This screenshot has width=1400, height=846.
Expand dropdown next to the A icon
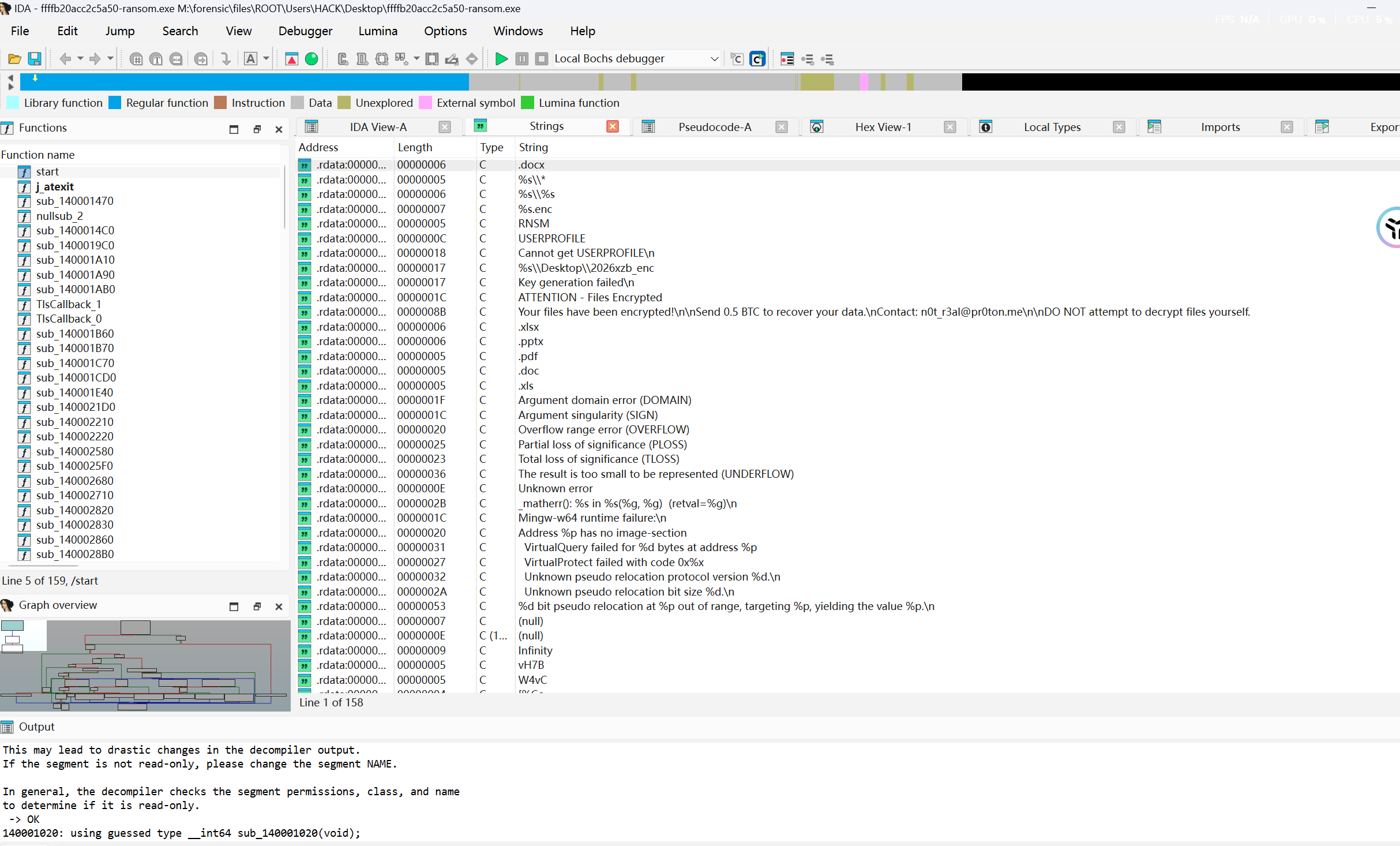pyautogui.click(x=266, y=59)
